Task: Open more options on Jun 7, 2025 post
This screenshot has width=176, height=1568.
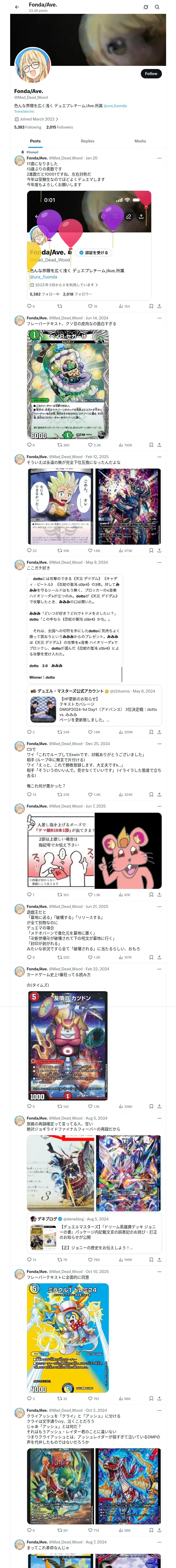Action: pyautogui.click(x=160, y=806)
